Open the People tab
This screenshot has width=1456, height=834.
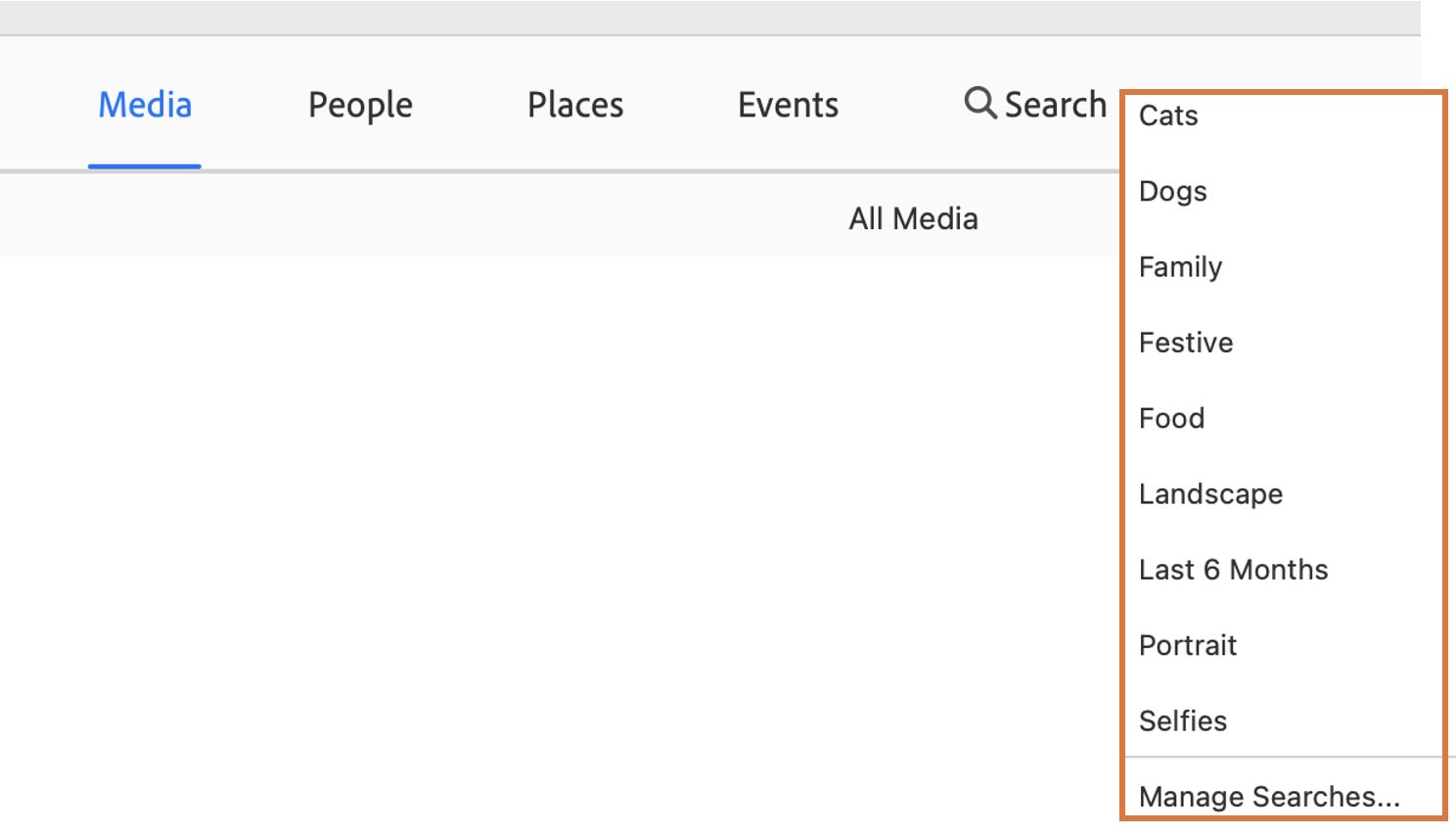[x=360, y=105]
